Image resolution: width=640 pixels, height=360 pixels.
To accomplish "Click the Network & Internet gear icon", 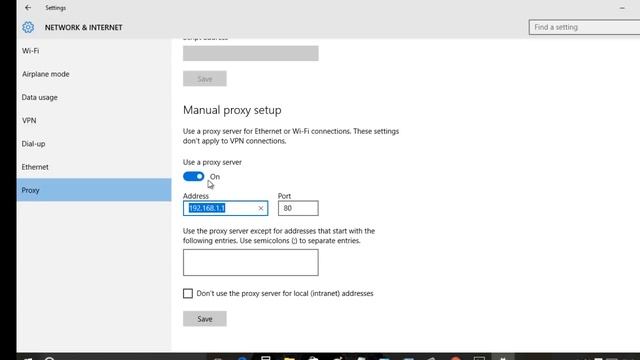I will pyautogui.click(x=28, y=27).
